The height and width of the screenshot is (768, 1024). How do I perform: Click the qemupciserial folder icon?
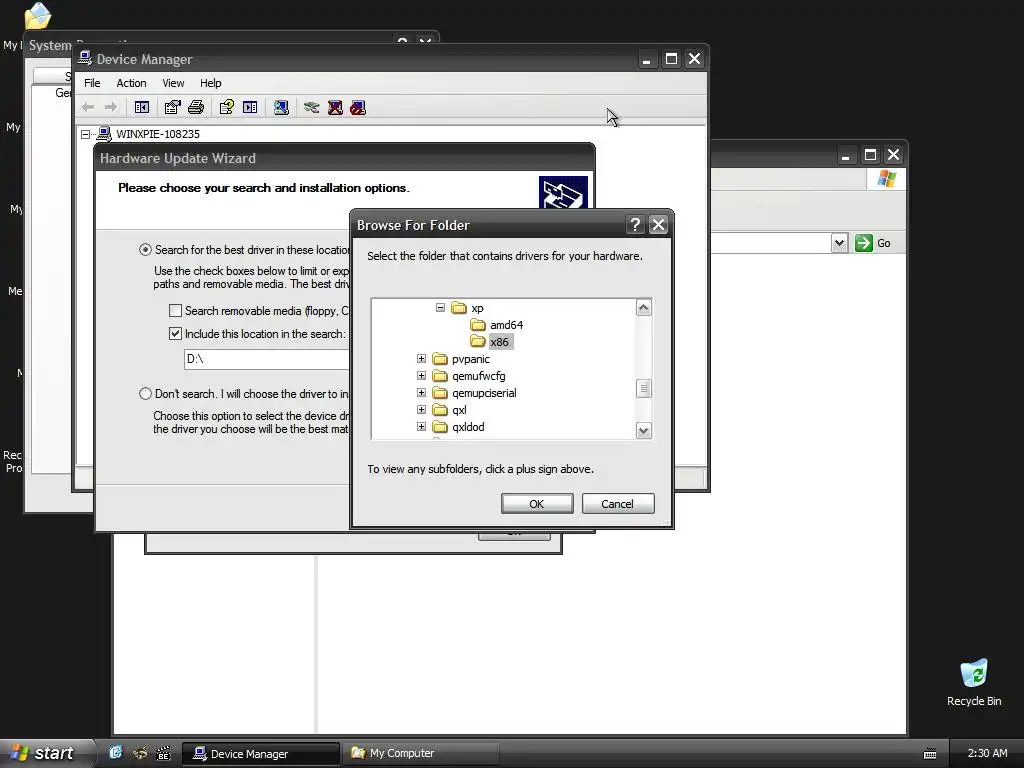tap(440, 392)
